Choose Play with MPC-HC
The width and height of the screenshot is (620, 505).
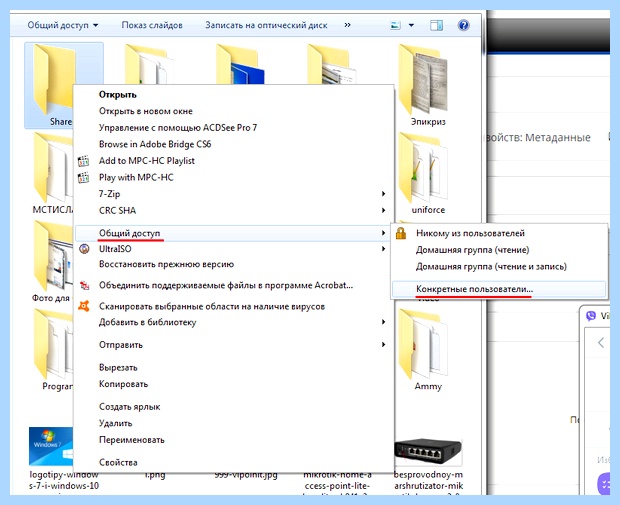[136, 178]
